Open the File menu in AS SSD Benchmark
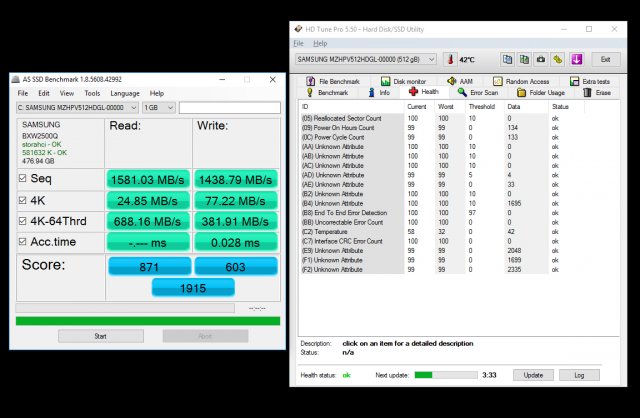Image resolution: width=640 pixels, height=418 pixels. pos(23,93)
